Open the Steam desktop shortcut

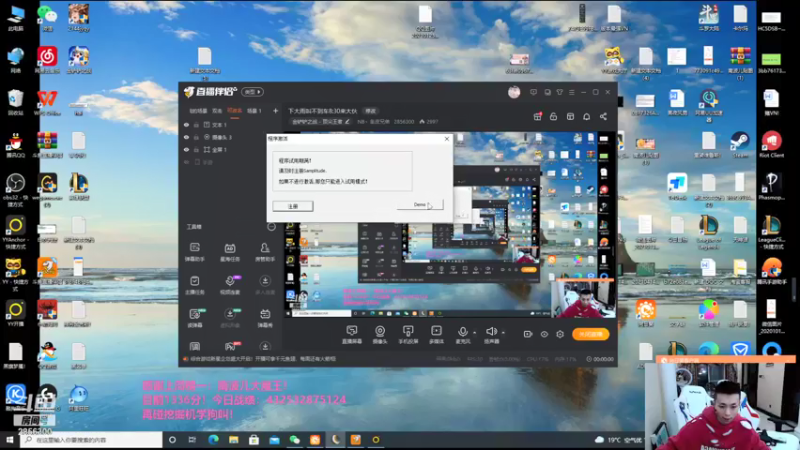[x=740, y=145]
